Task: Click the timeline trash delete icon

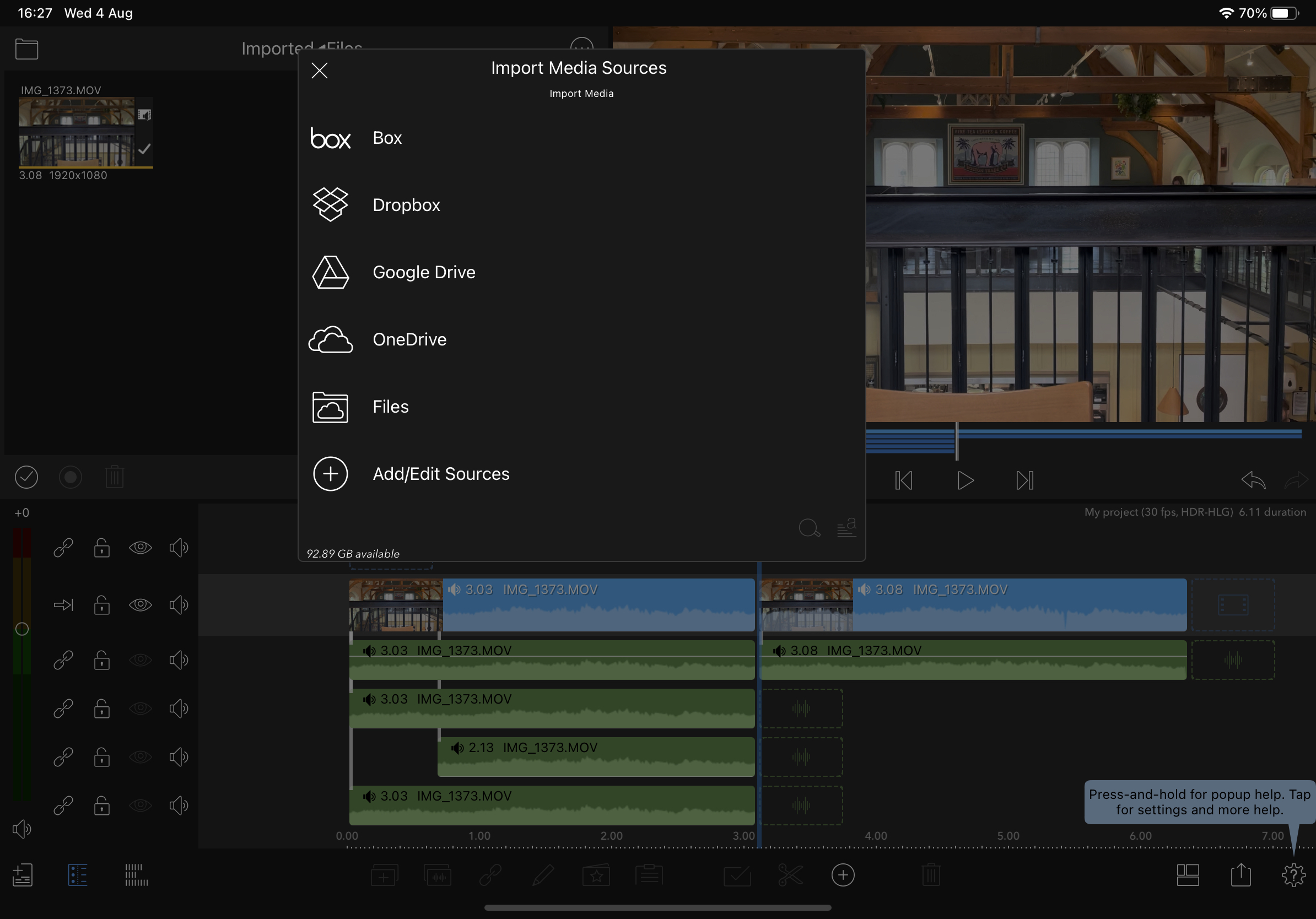Action: click(931, 875)
